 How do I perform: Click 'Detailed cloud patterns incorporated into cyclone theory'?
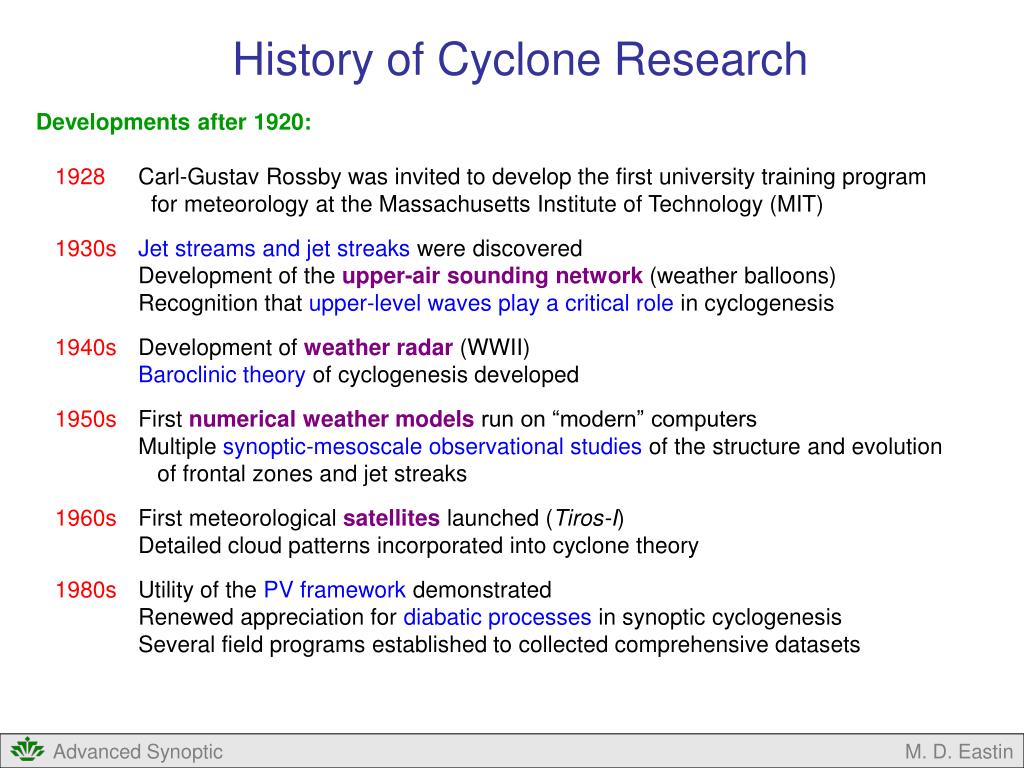[418, 546]
